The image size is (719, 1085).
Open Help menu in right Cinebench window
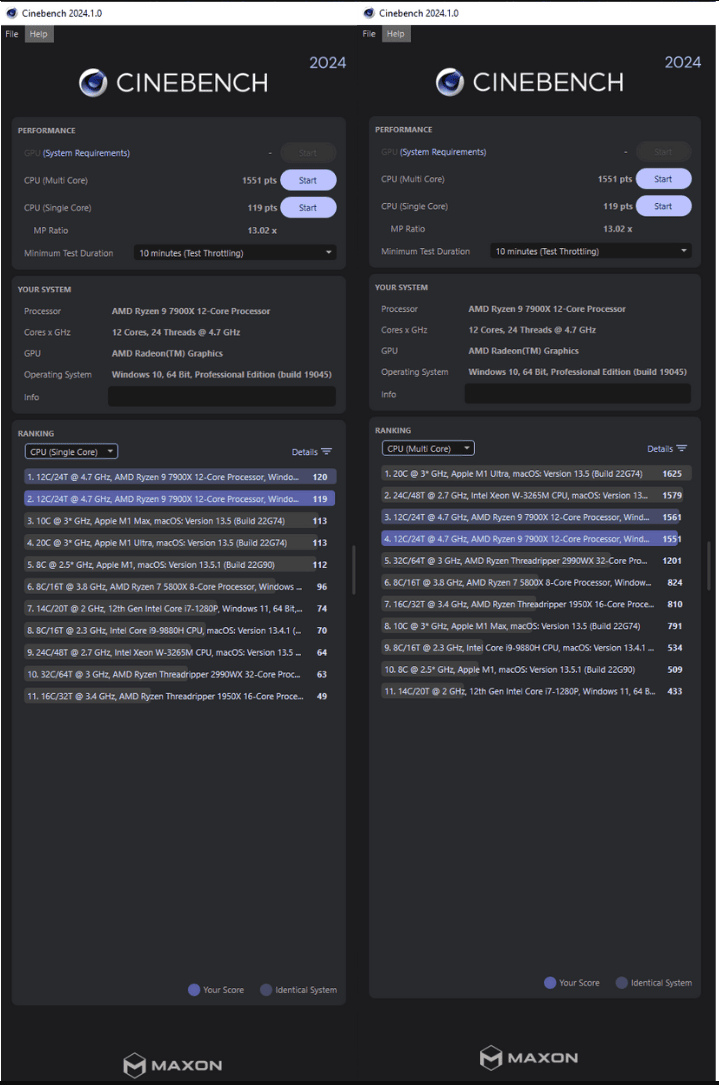tap(396, 34)
